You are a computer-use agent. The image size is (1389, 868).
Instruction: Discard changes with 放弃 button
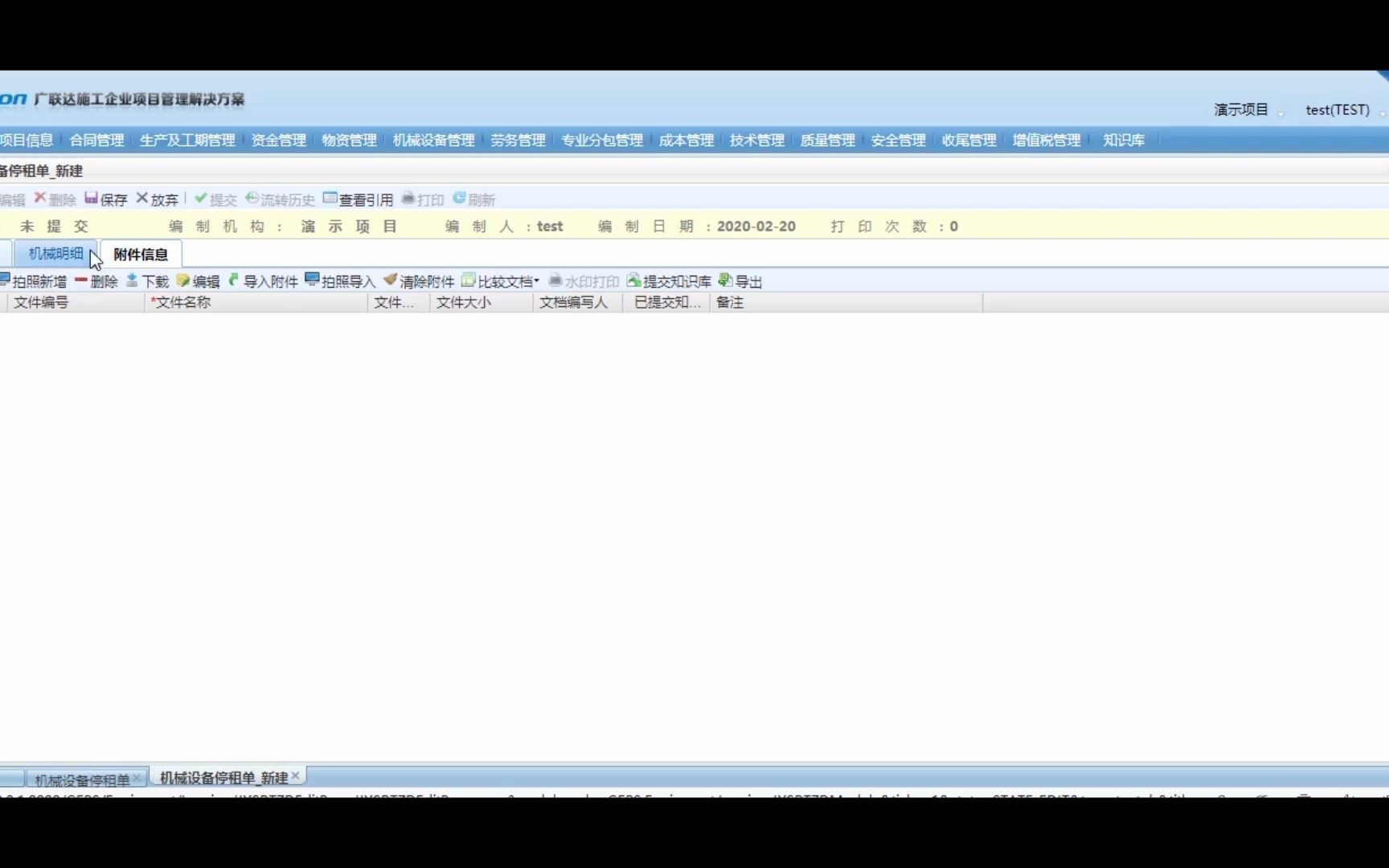(158, 199)
